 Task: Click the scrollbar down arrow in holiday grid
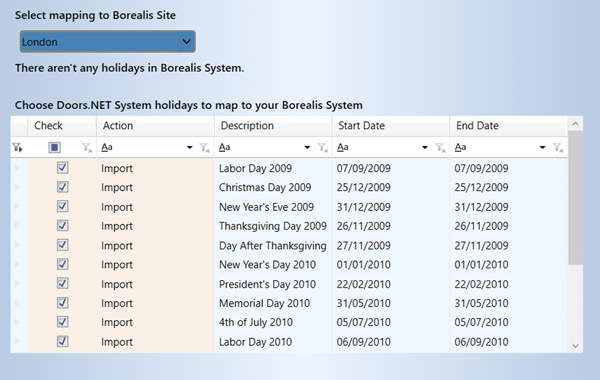575,346
